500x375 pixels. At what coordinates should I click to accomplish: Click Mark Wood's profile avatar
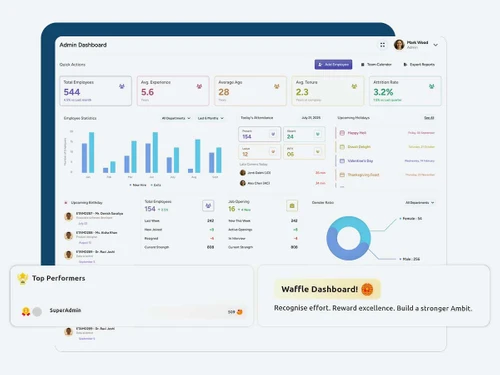399,44
